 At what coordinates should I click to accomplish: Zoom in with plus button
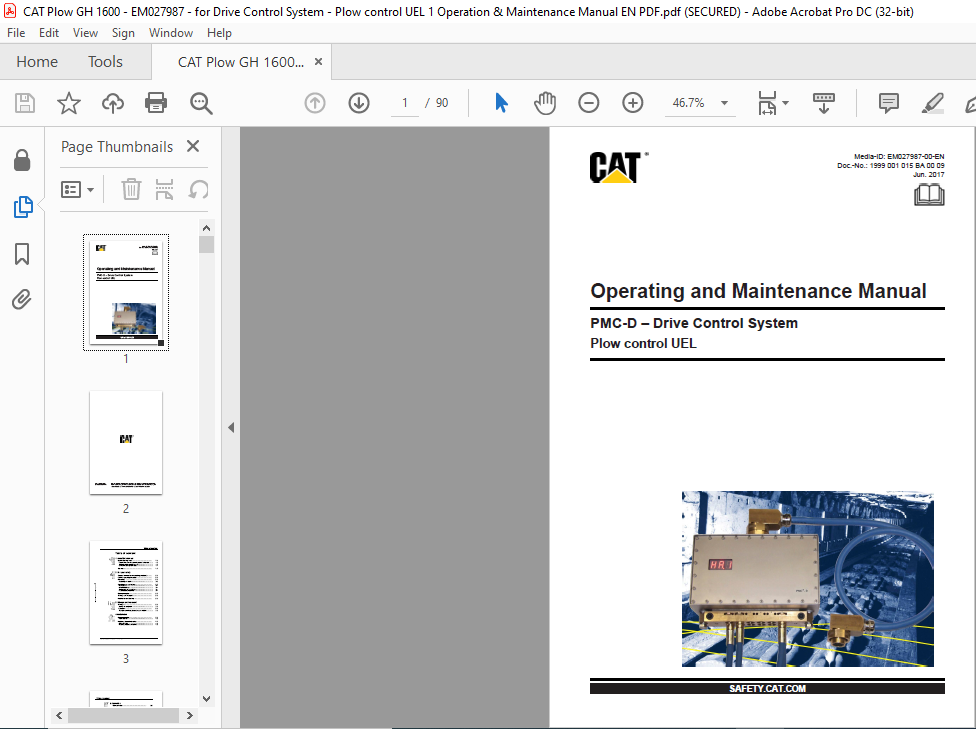point(633,103)
